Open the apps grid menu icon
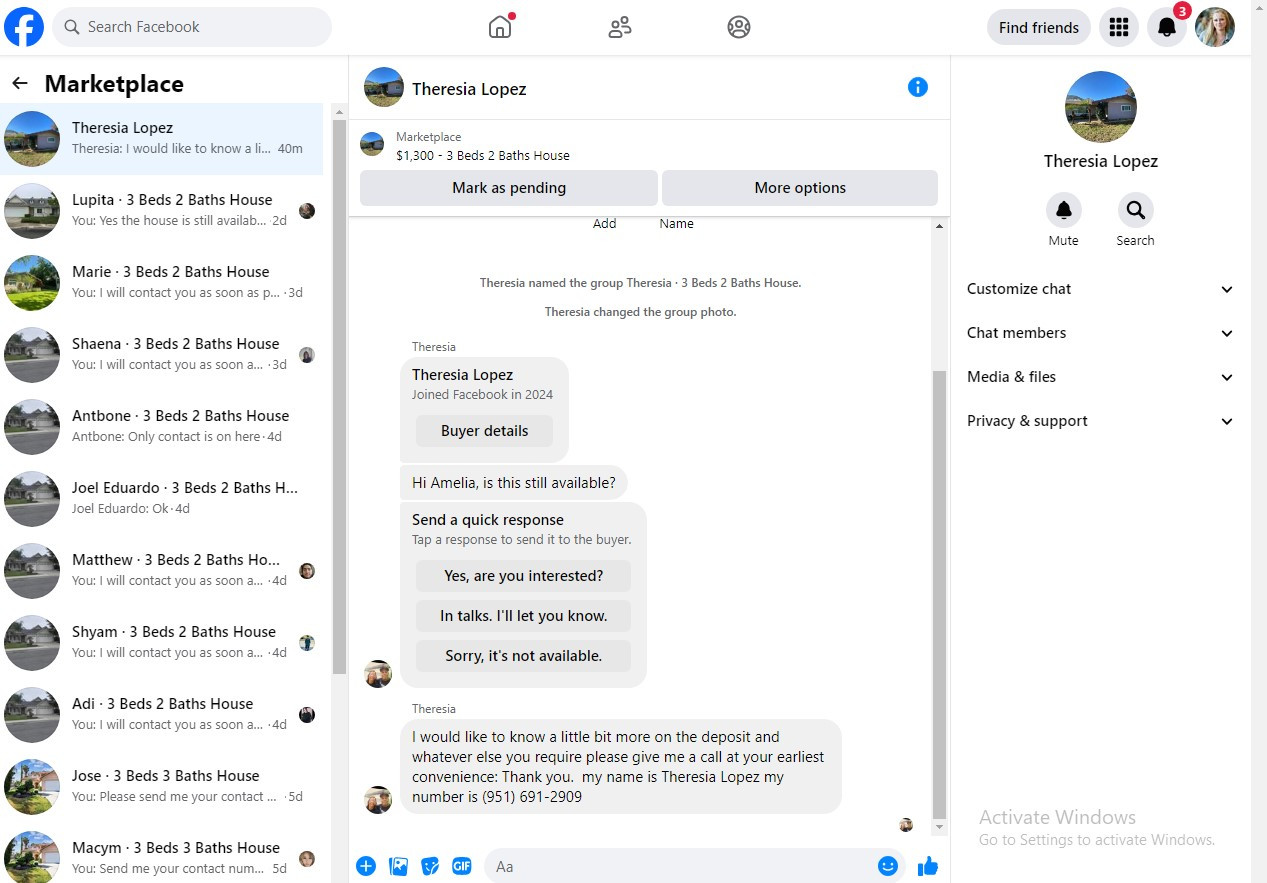Viewport: 1267px width, 883px height. pos(1119,27)
